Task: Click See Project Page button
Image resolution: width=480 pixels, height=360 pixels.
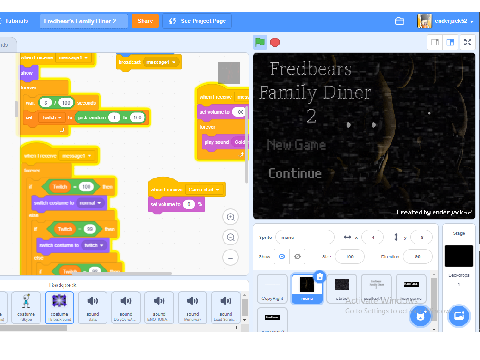Action: click(197, 21)
